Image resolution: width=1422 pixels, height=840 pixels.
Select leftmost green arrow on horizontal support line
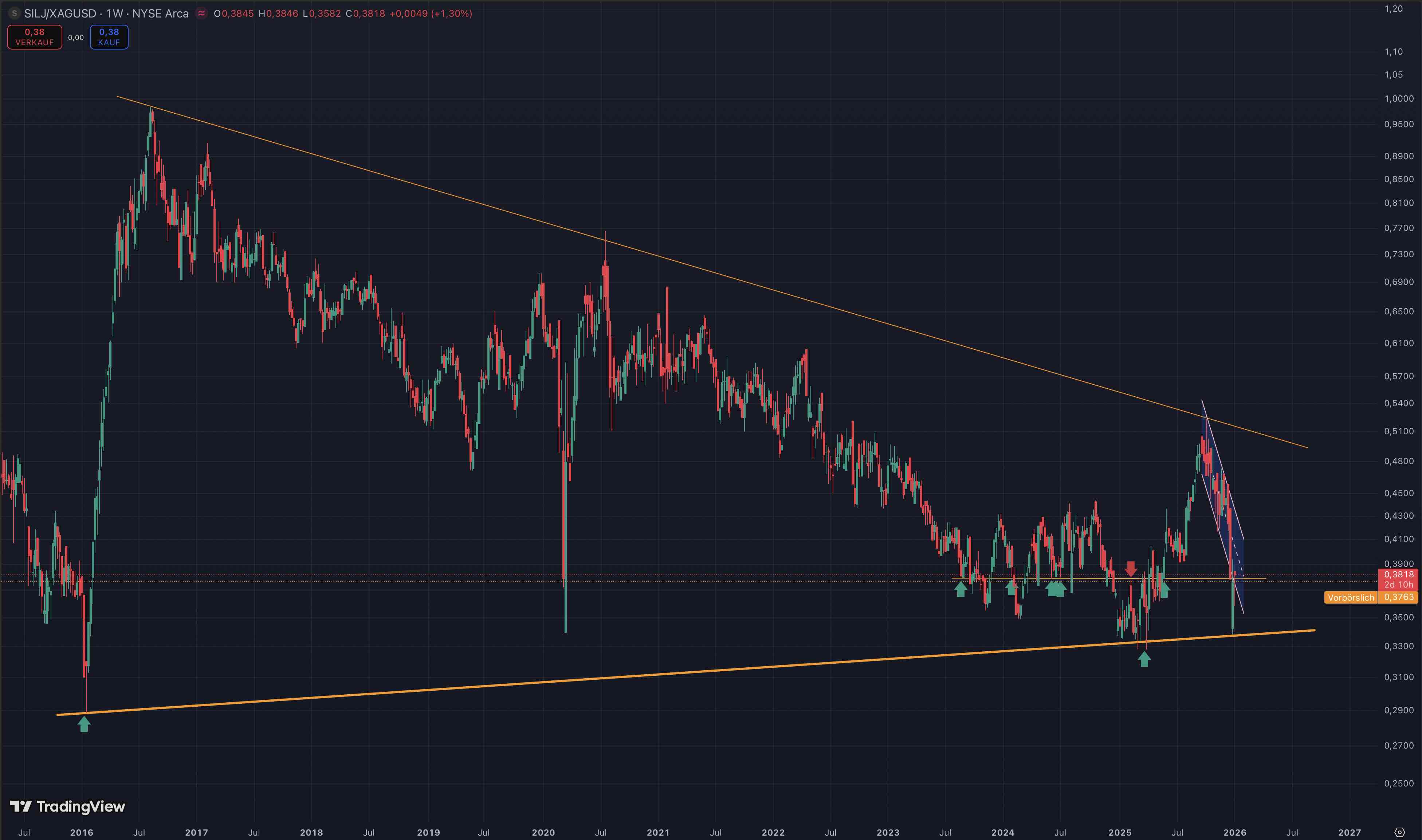[x=960, y=589]
